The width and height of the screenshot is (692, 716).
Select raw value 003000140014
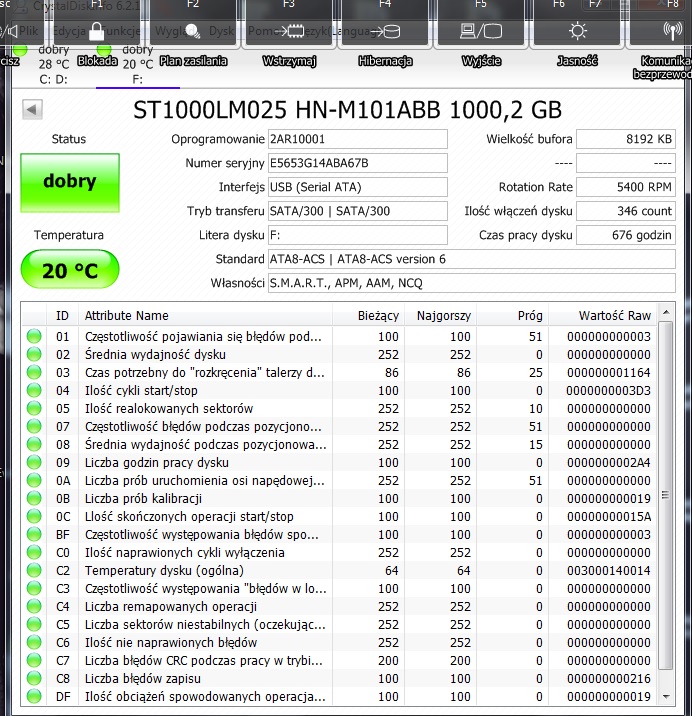point(608,570)
